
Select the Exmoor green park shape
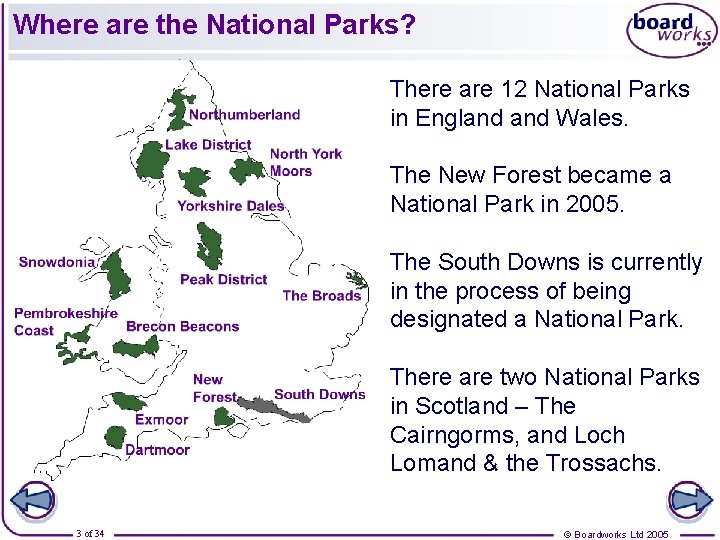tap(129, 401)
